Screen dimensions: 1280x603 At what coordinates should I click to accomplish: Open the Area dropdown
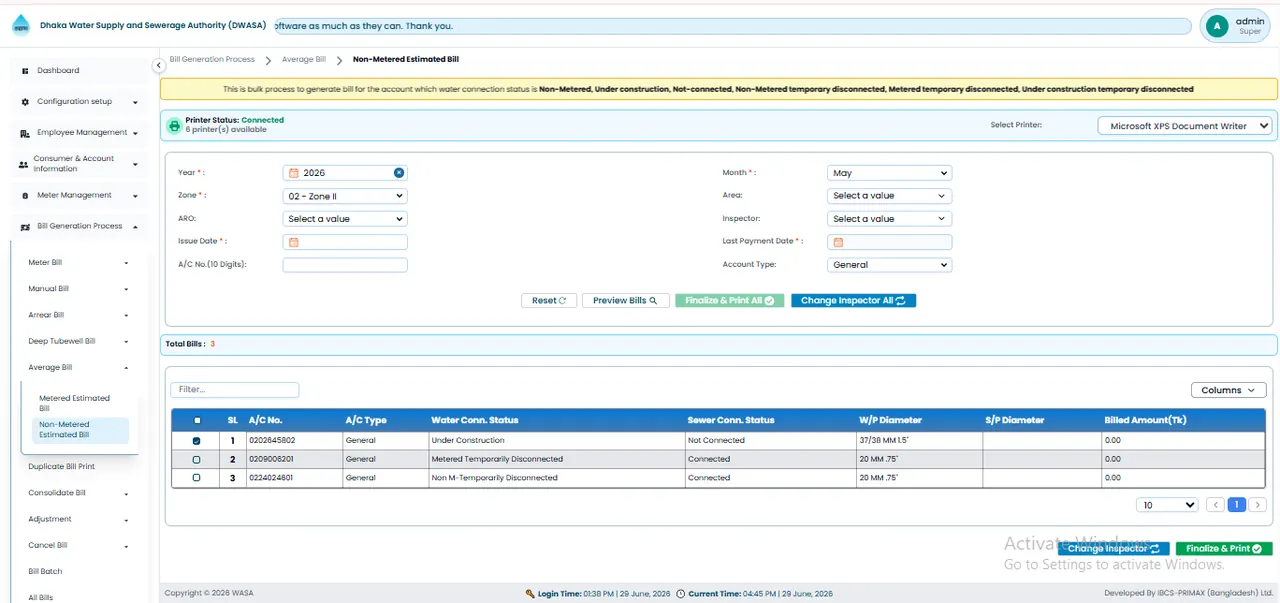(x=889, y=196)
